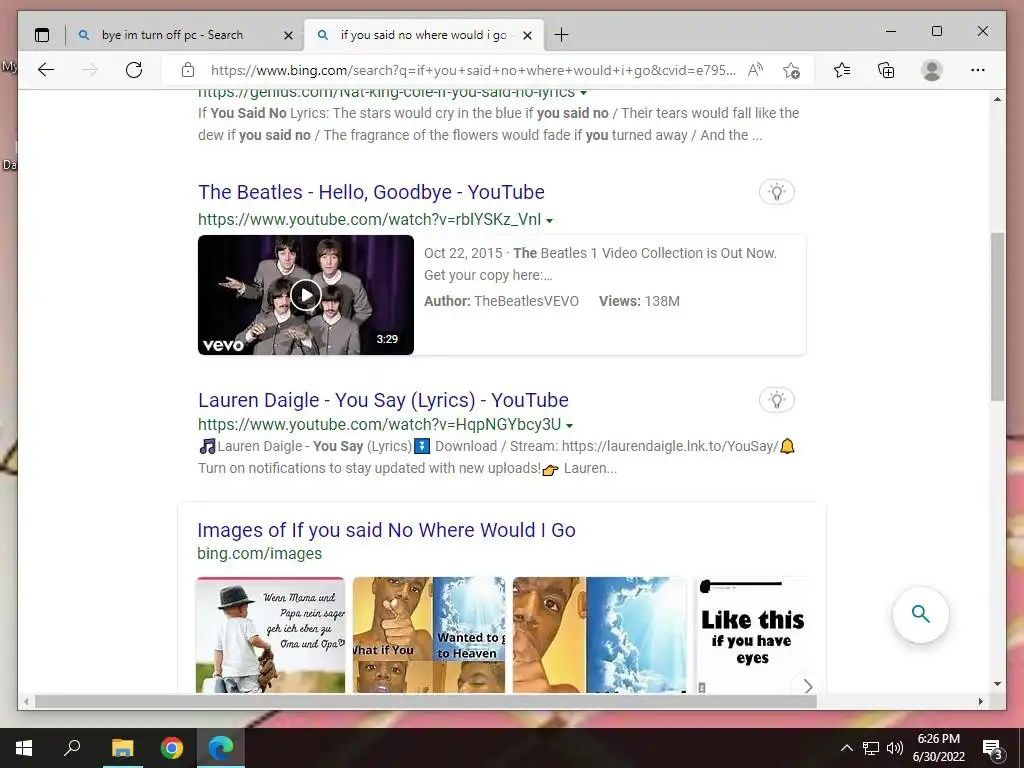Expand dropdown arrow after youtube HqpNGYbcy3U URL

click(569, 426)
